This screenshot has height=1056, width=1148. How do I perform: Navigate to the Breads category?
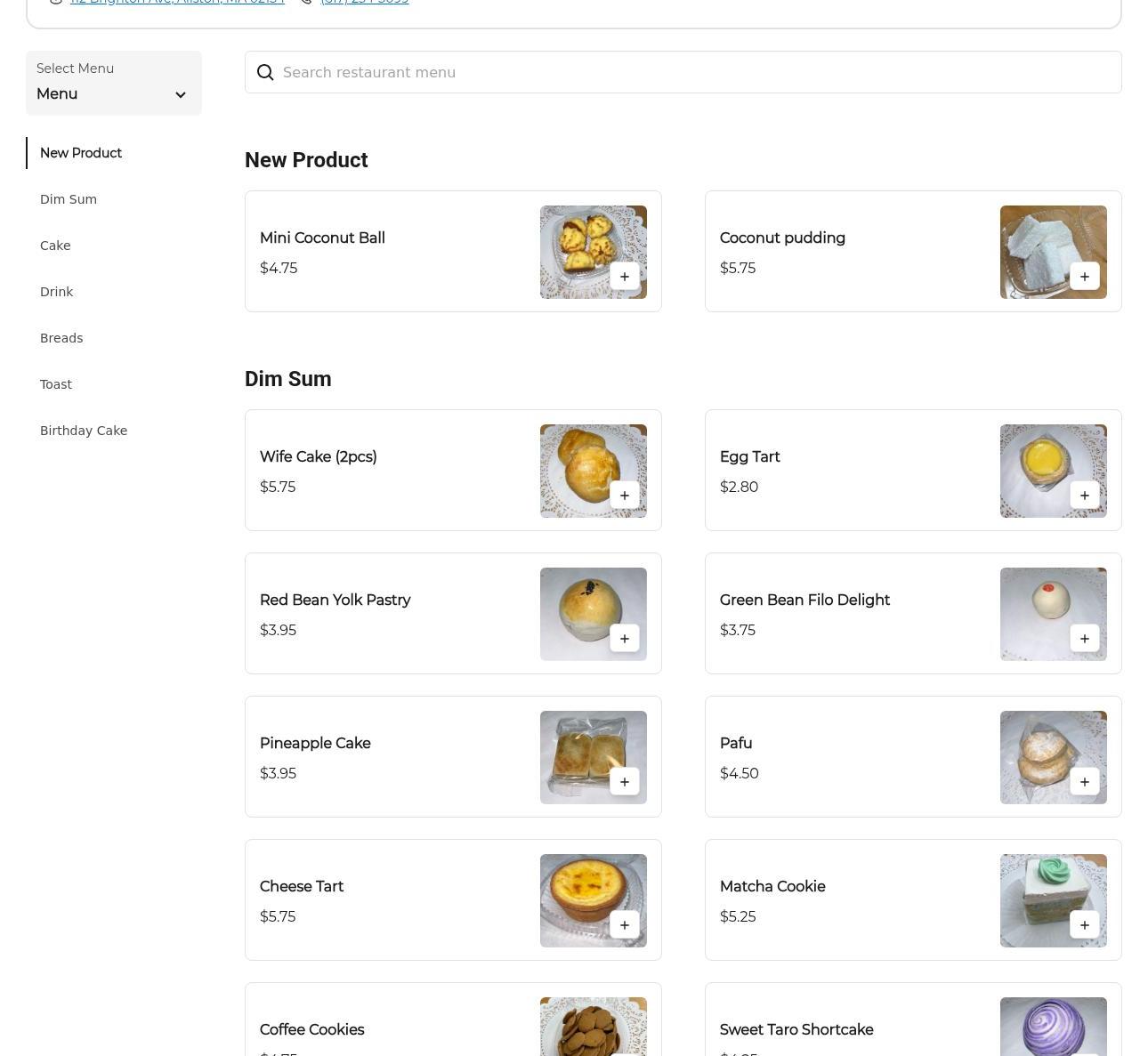pyautogui.click(x=61, y=338)
